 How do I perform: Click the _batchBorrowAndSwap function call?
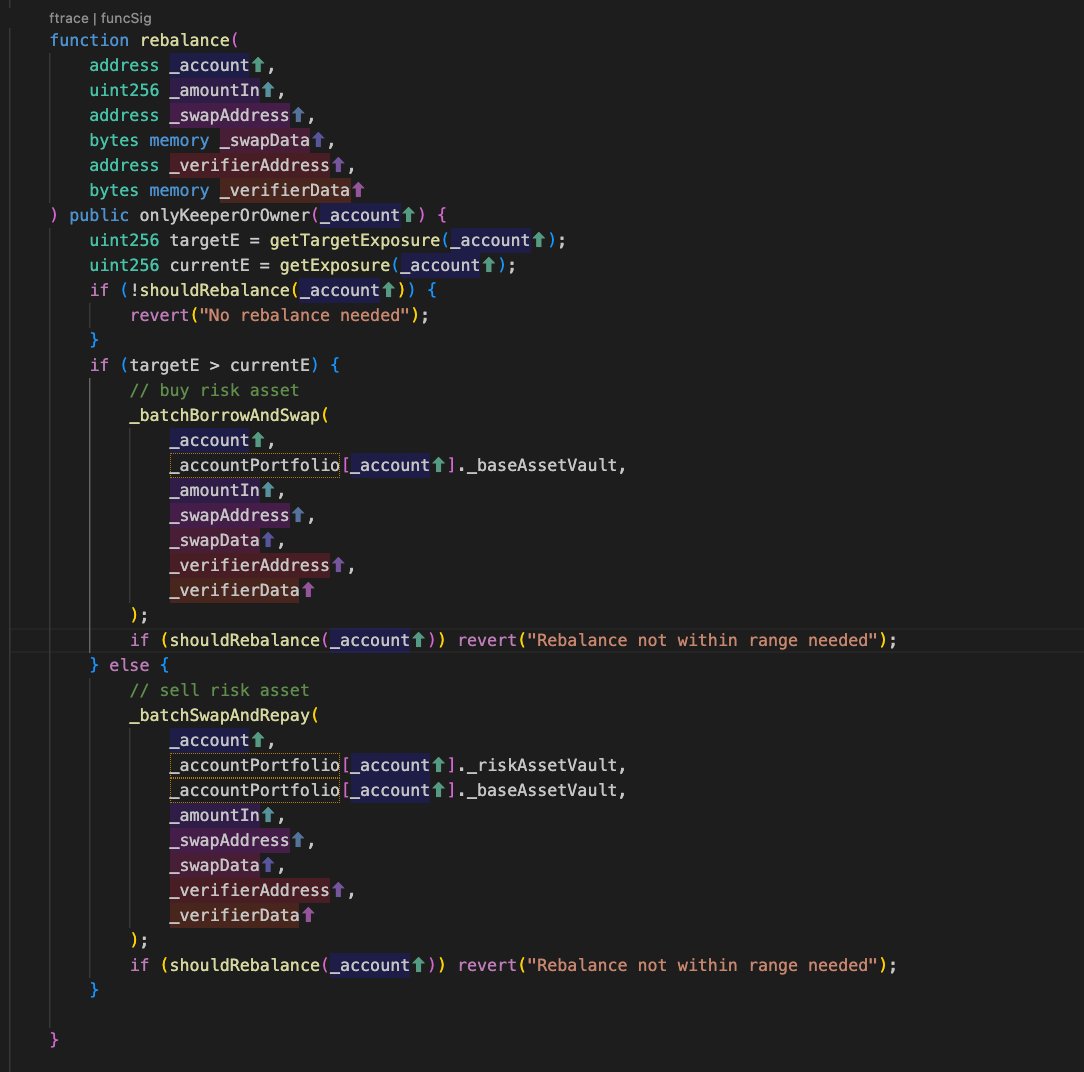[x=225, y=415]
